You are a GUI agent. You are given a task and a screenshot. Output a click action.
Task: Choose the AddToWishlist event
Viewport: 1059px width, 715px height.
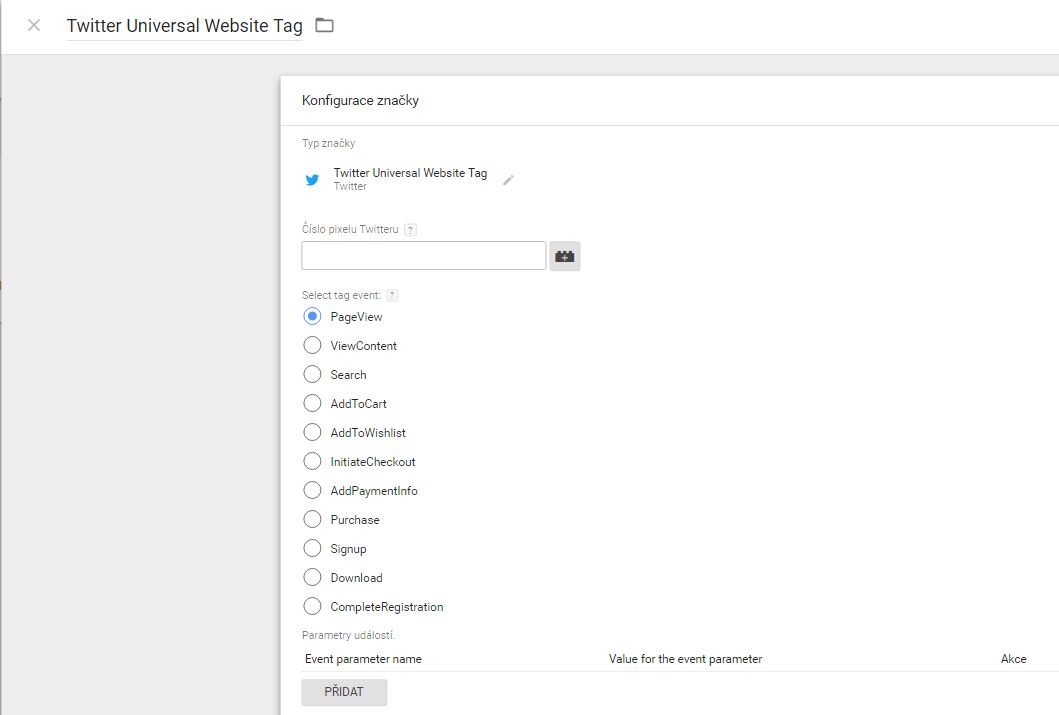(x=312, y=432)
